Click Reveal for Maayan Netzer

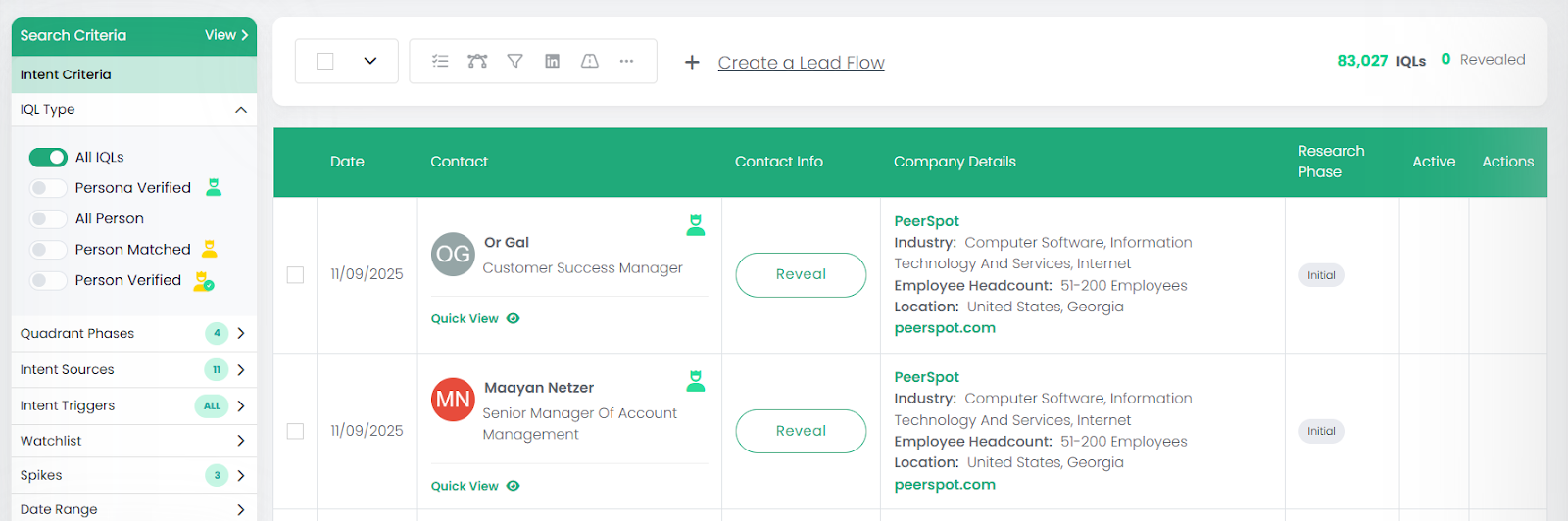pyautogui.click(x=801, y=431)
